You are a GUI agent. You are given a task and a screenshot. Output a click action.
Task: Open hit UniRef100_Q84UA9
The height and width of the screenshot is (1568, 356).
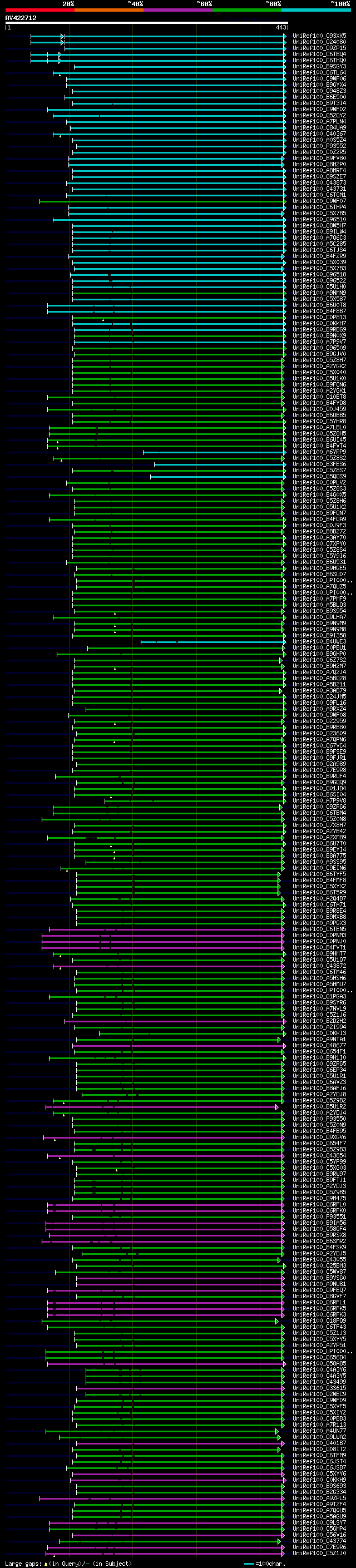coord(319,127)
